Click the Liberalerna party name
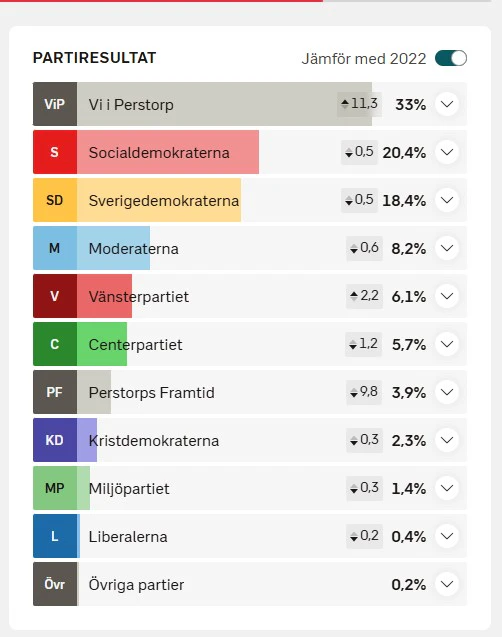This screenshot has width=502, height=637. pyautogui.click(x=128, y=537)
